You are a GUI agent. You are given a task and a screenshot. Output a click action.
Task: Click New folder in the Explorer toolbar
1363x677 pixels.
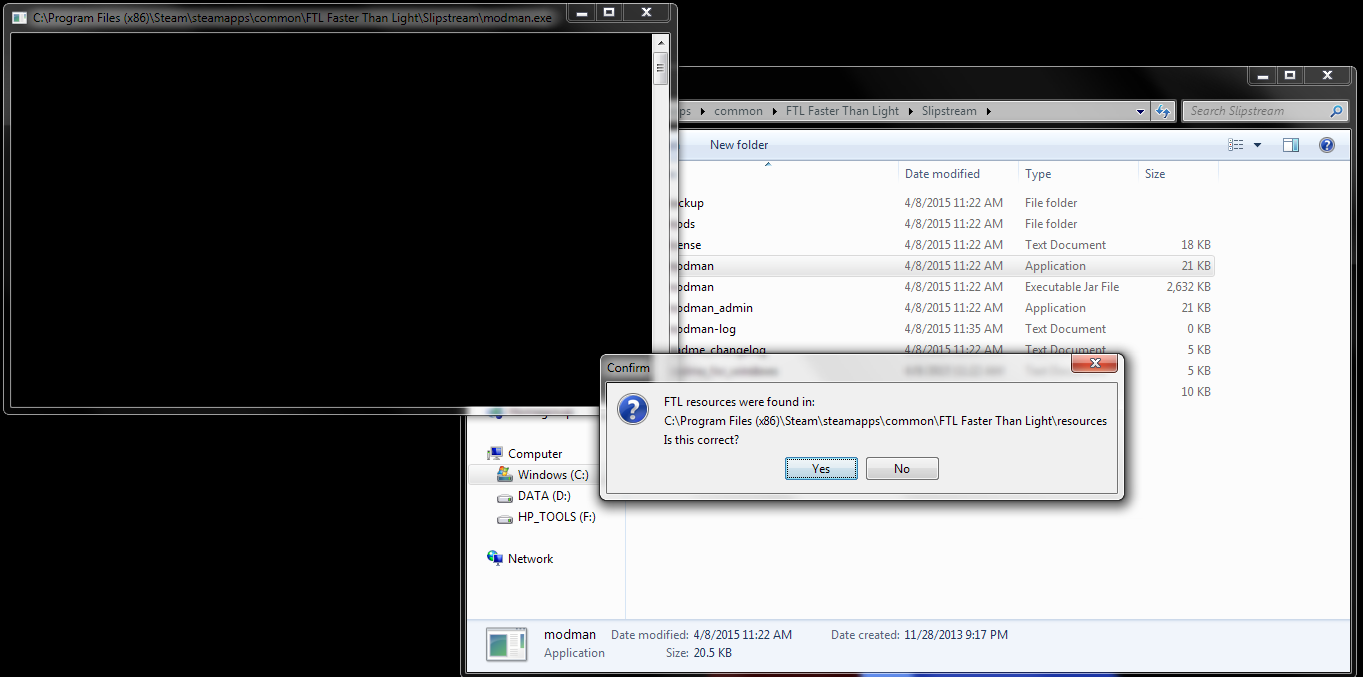[x=739, y=145]
